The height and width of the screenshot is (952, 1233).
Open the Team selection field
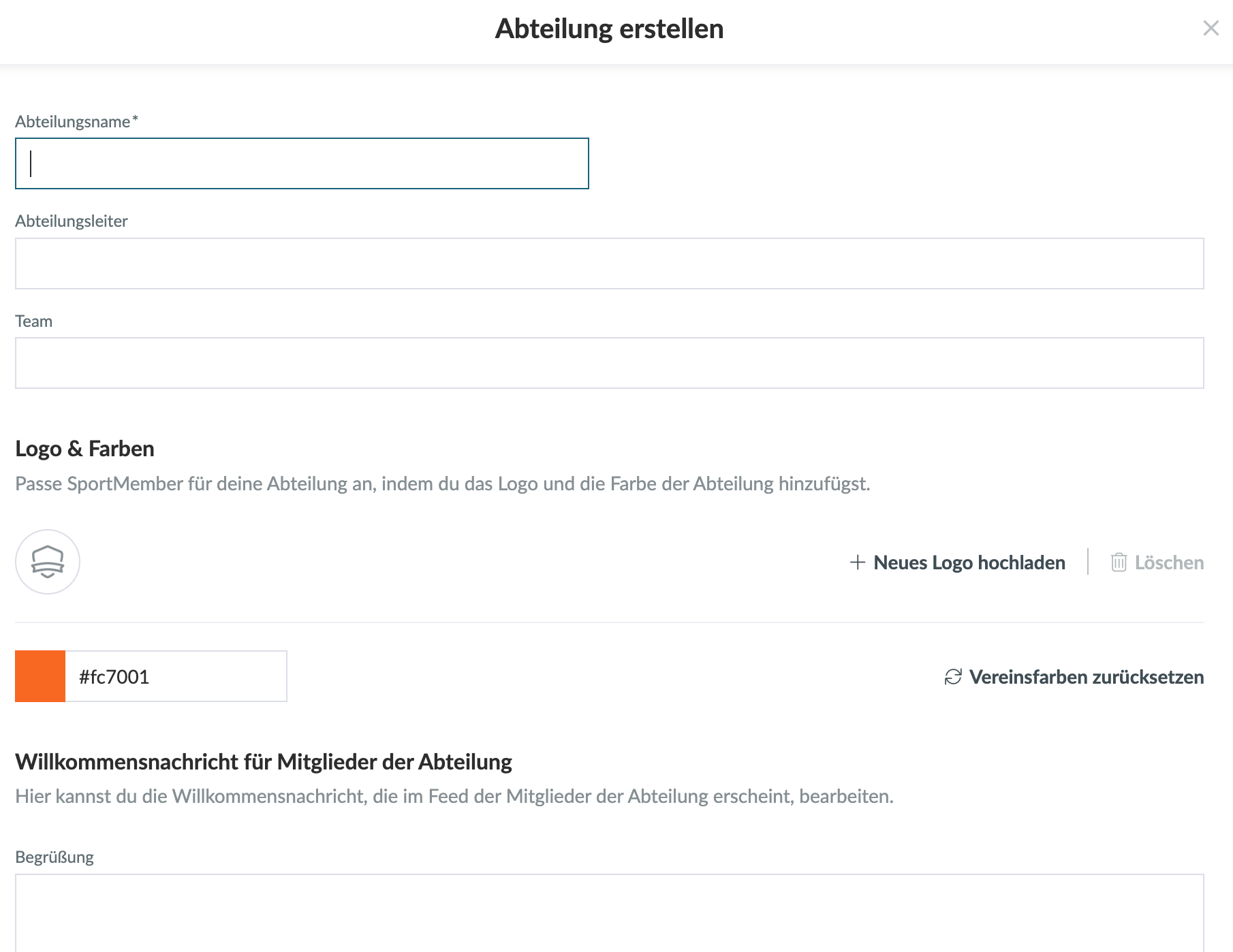coord(609,363)
